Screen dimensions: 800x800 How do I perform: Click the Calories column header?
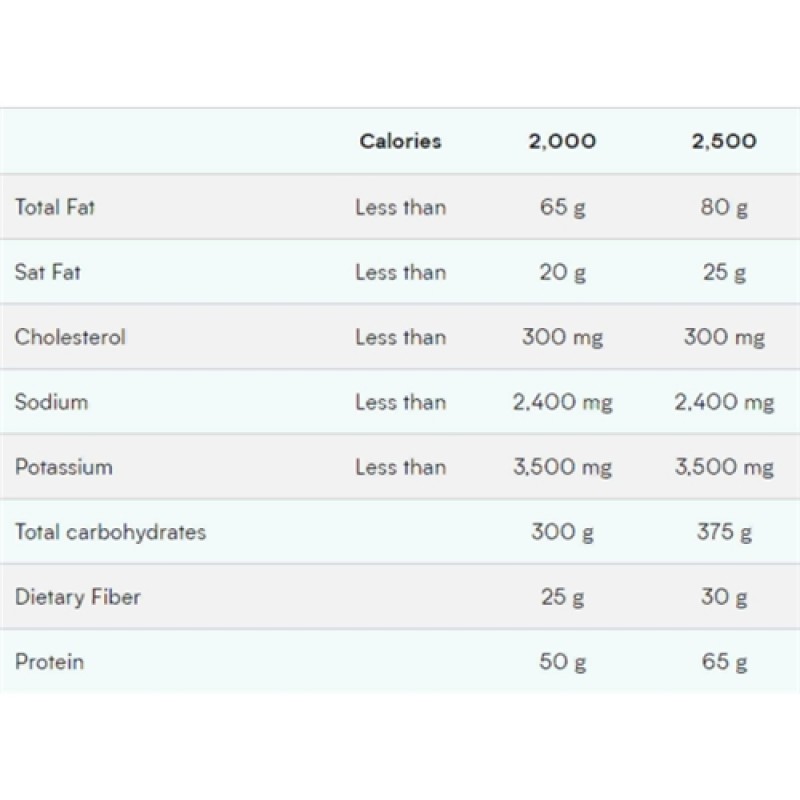[400, 141]
